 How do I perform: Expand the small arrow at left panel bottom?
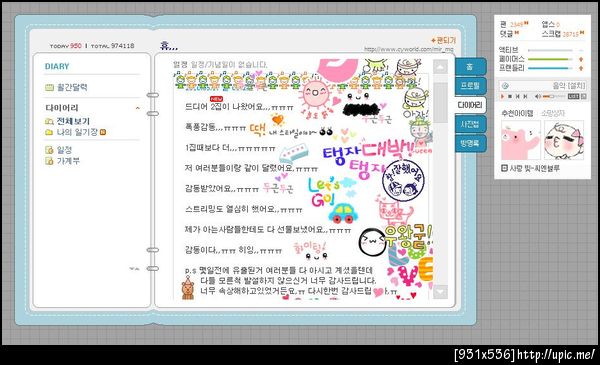[x=134, y=269]
